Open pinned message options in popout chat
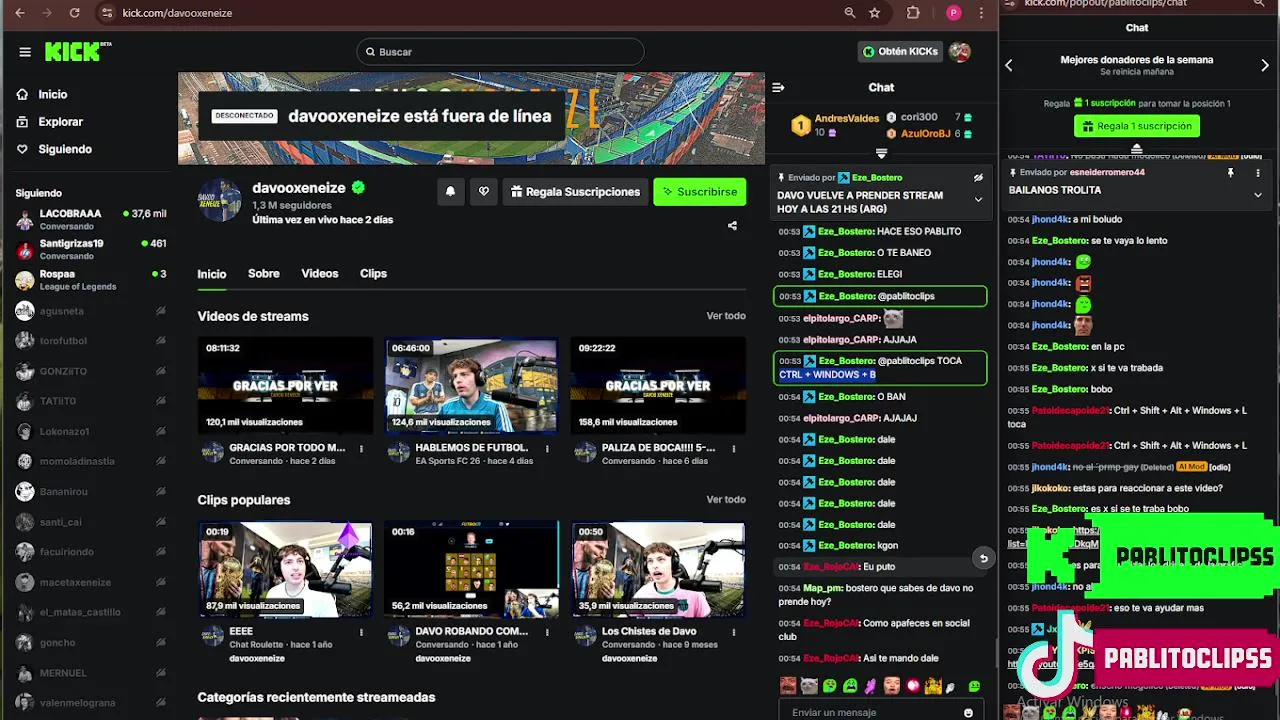The height and width of the screenshot is (720, 1280). [x=1258, y=172]
